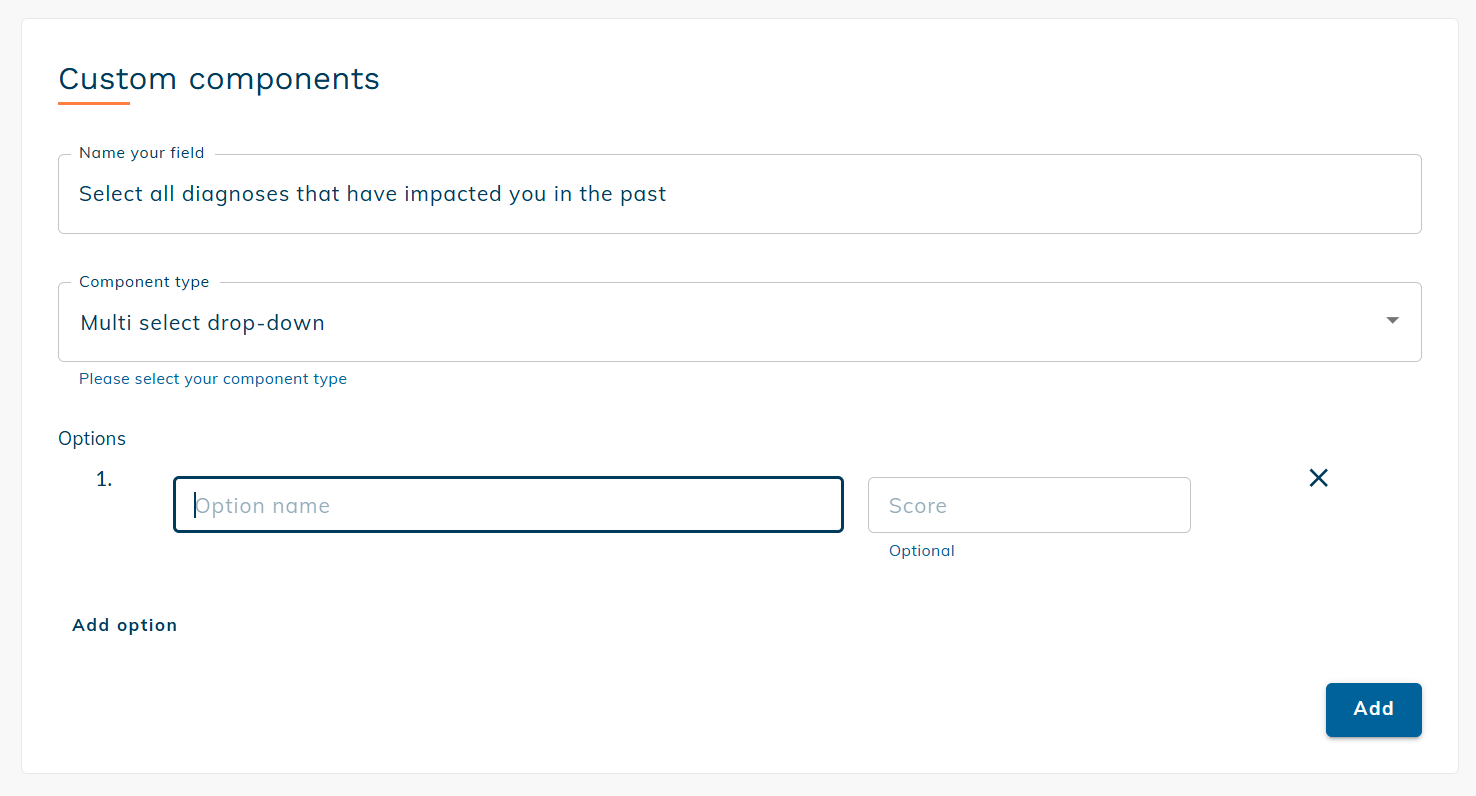This screenshot has height=796, width=1476.
Task: Focus the Option name input
Action: coord(508,505)
